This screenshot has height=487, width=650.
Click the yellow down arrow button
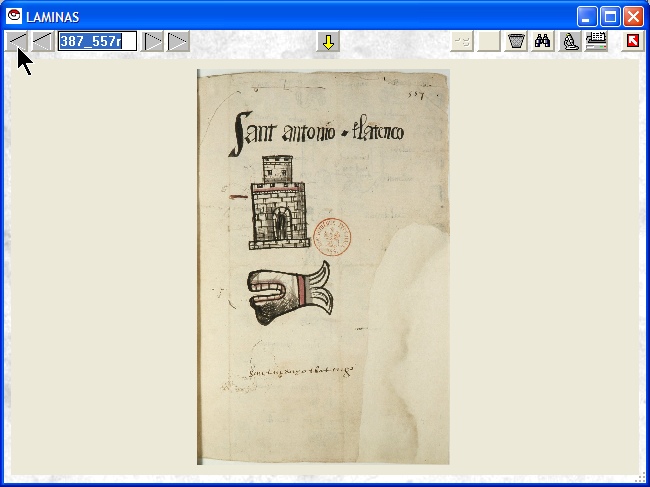coord(328,41)
